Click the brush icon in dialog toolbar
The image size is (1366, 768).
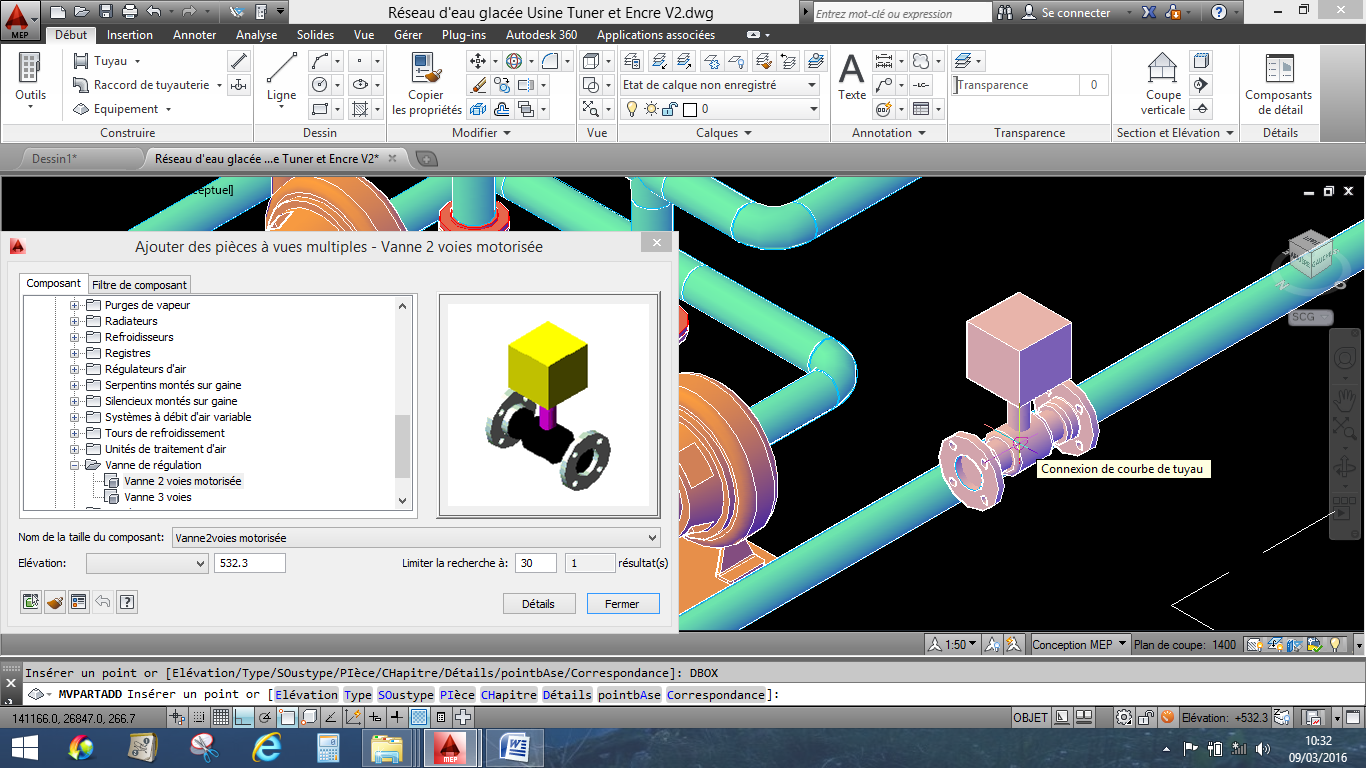pyautogui.click(x=55, y=602)
